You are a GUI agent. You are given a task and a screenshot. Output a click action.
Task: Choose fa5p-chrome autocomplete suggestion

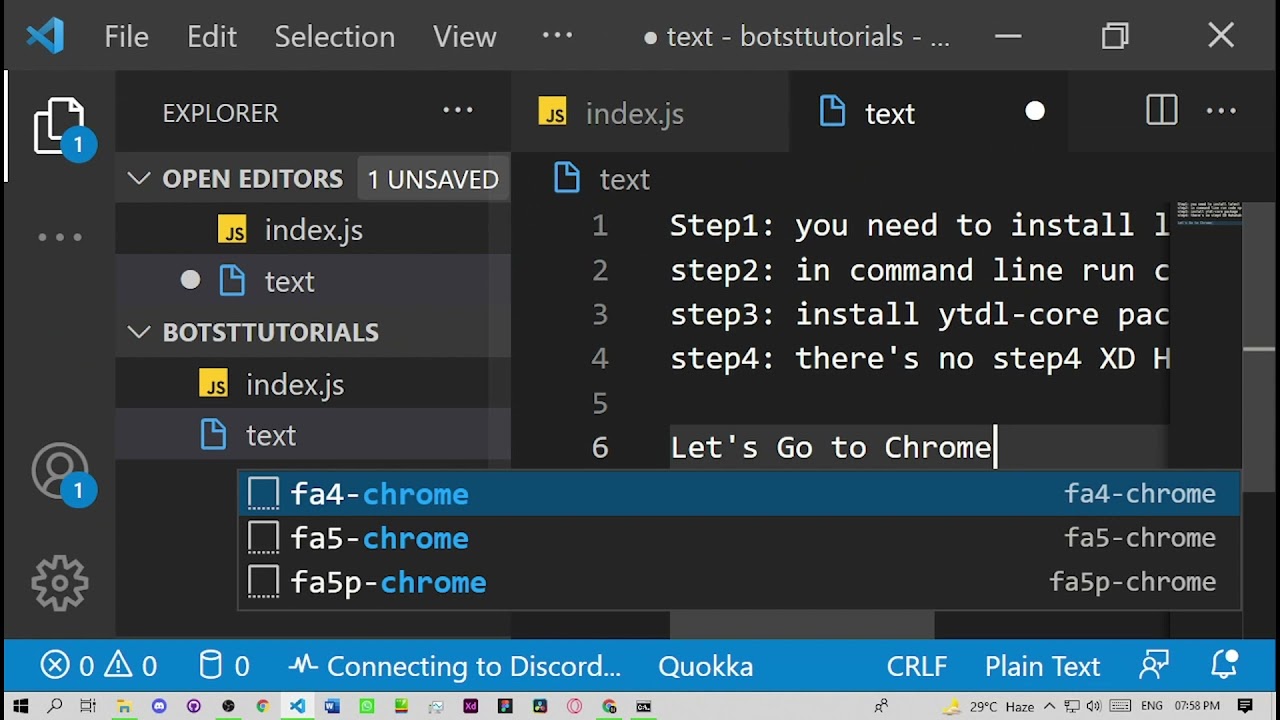pos(739,582)
